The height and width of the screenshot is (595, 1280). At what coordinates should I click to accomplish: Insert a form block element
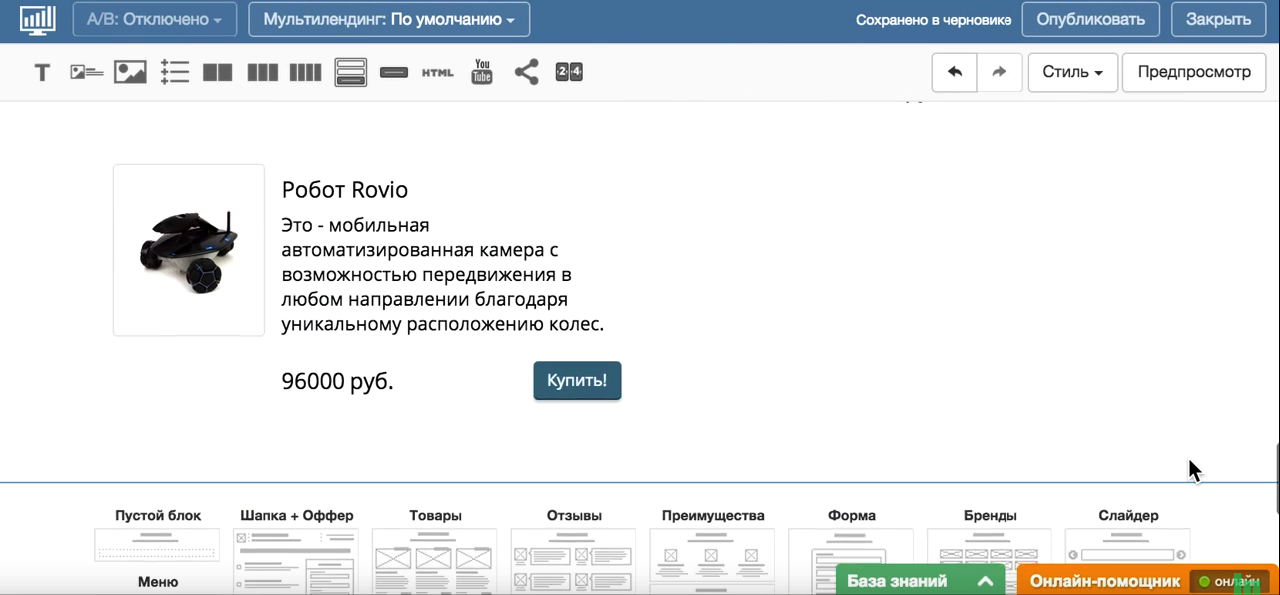pyautogui.click(x=351, y=72)
